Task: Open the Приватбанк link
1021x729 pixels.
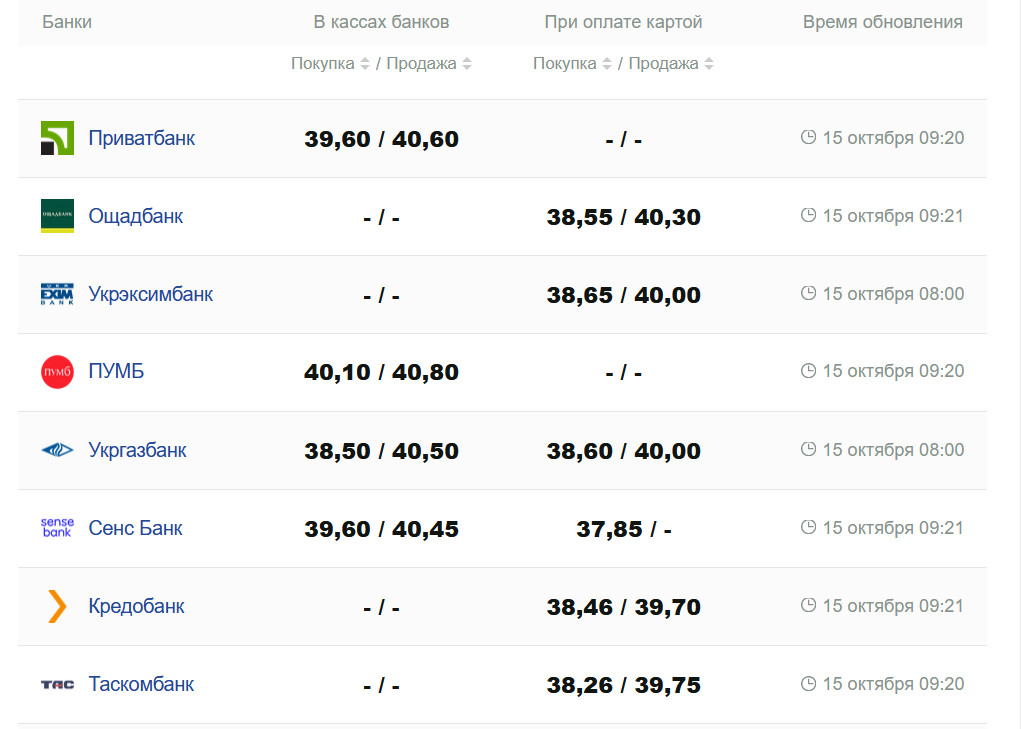Action: coord(142,138)
